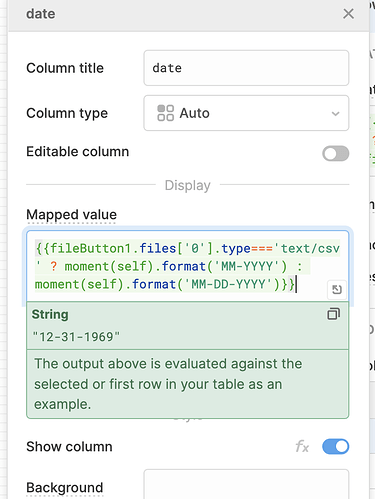Copy the String output value icon
The width and height of the screenshot is (375, 499).
tap(334, 314)
